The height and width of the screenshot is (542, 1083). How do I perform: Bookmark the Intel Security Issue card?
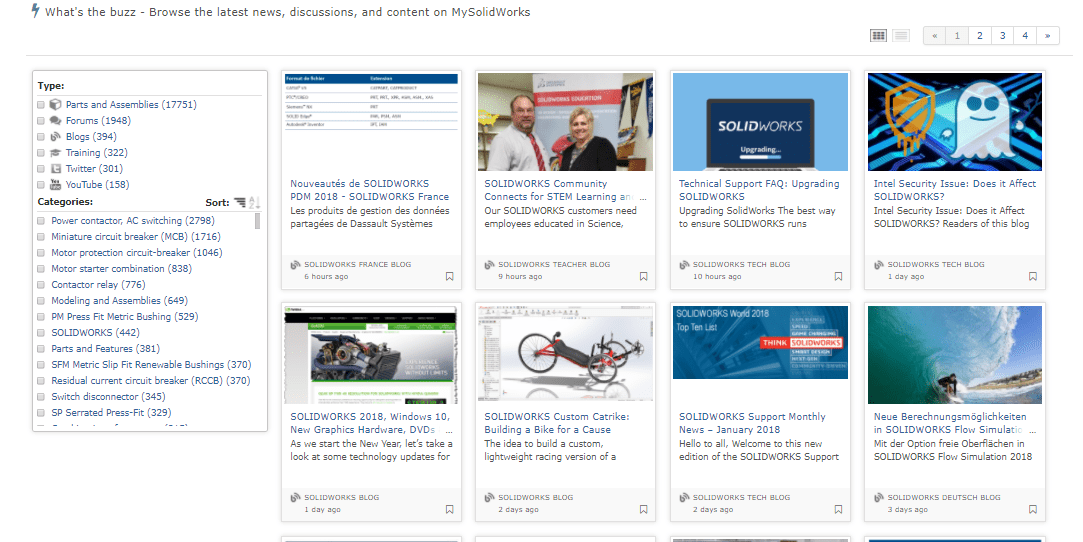[x=1033, y=276]
